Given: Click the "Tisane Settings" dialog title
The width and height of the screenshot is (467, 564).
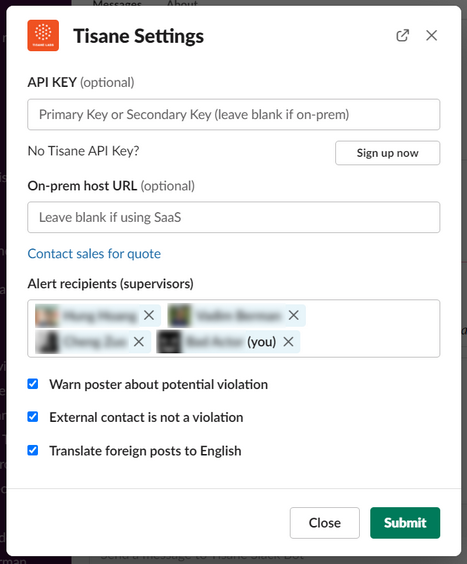Looking at the screenshot, I should point(139,36).
